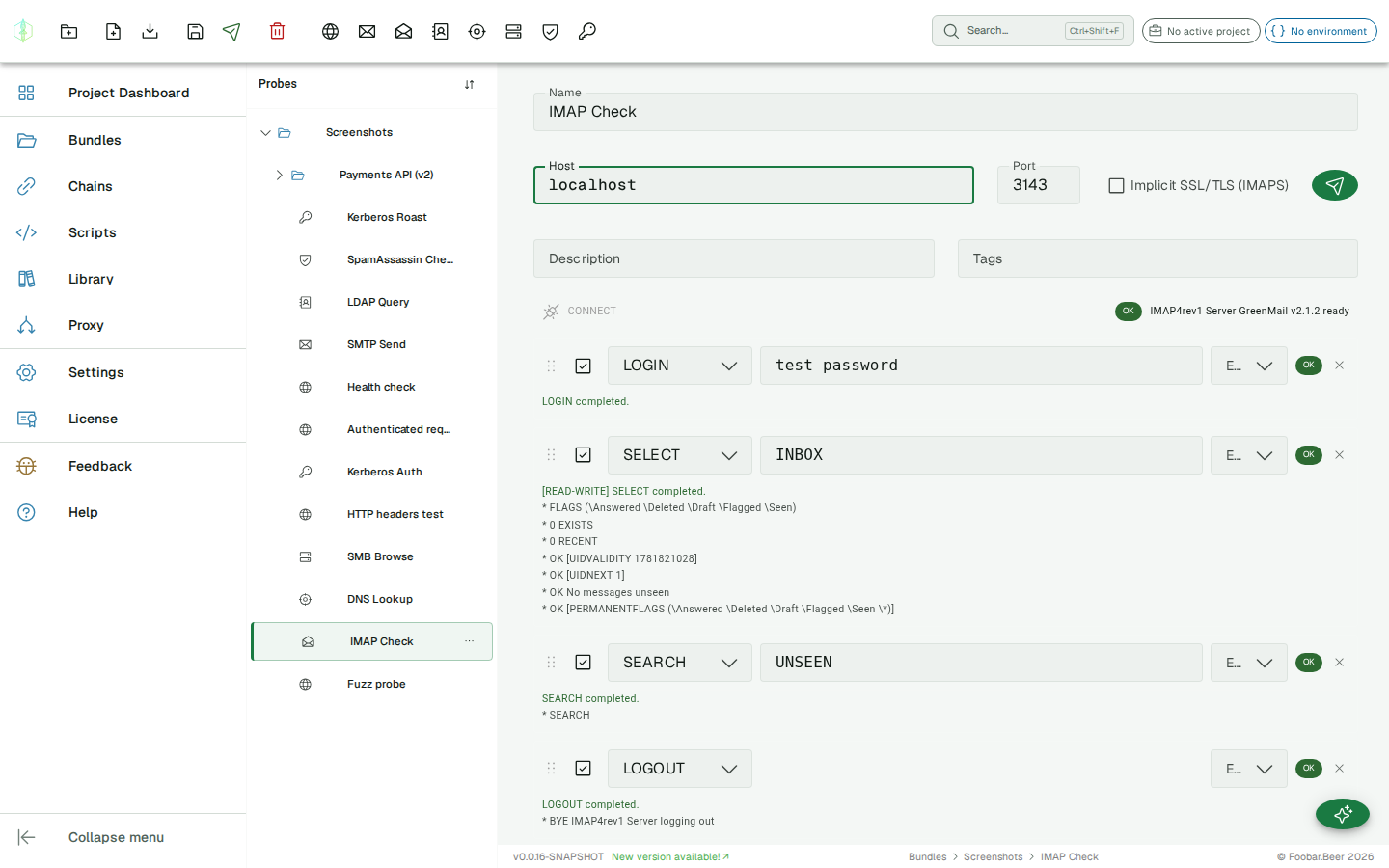Click New version available link
The width and height of the screenshot is (1389, 868).
click(x=670, y=856)
